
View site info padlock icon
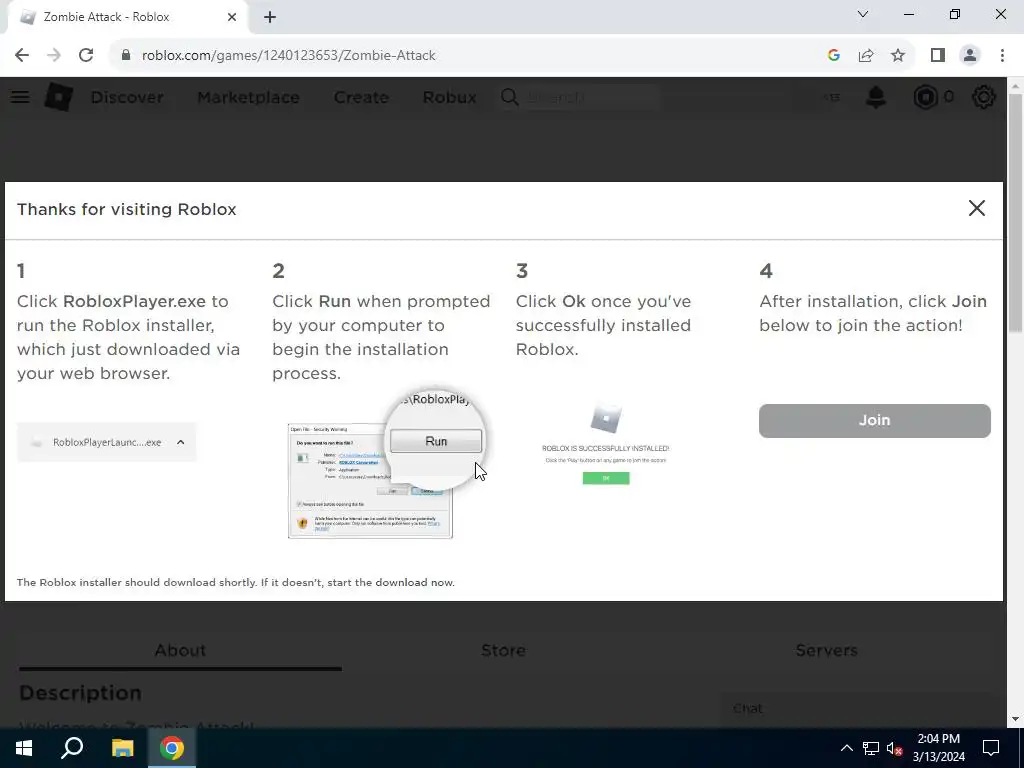coord(126,56)
